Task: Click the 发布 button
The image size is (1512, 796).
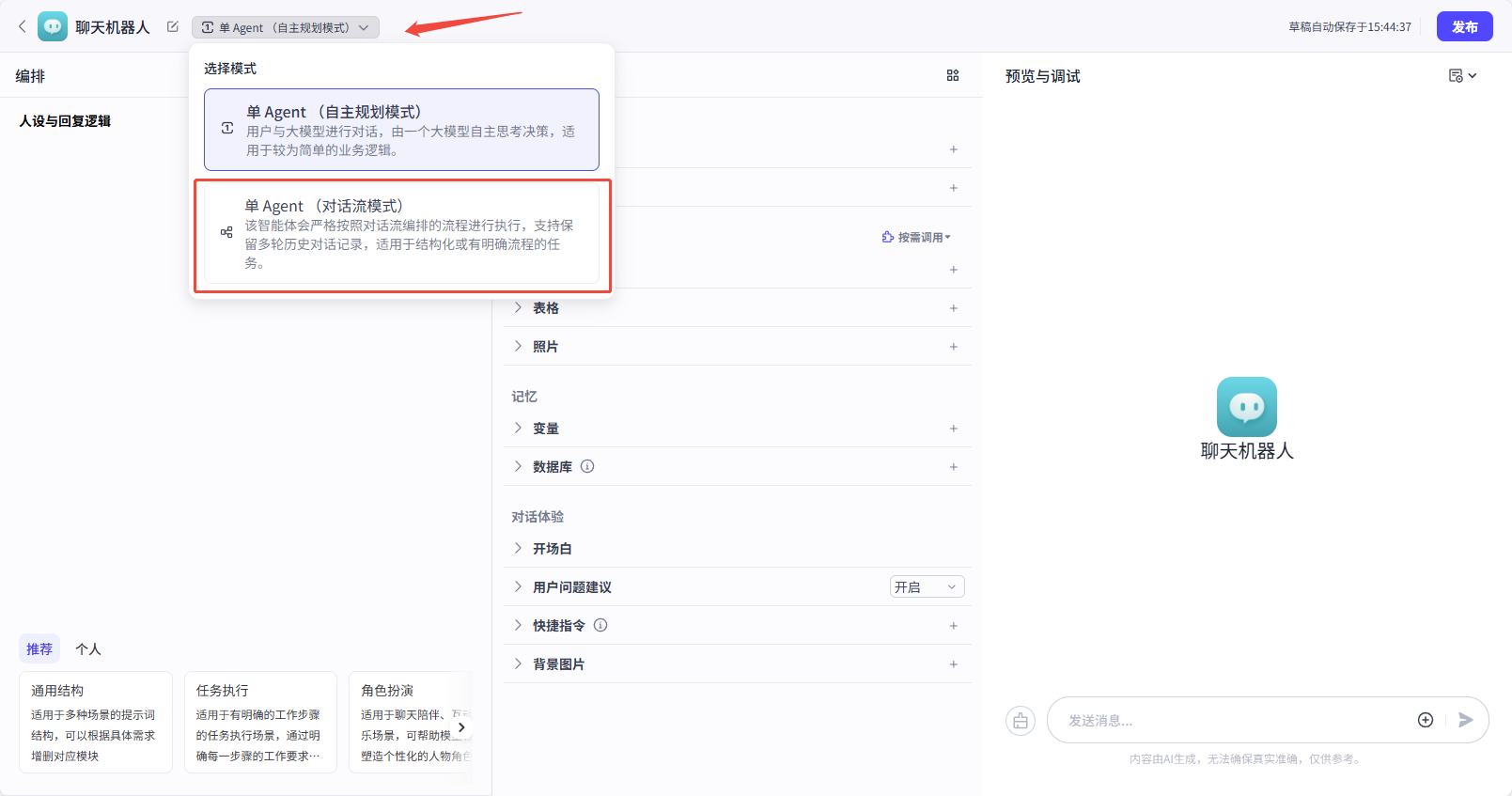Action: coord(1464,26)
